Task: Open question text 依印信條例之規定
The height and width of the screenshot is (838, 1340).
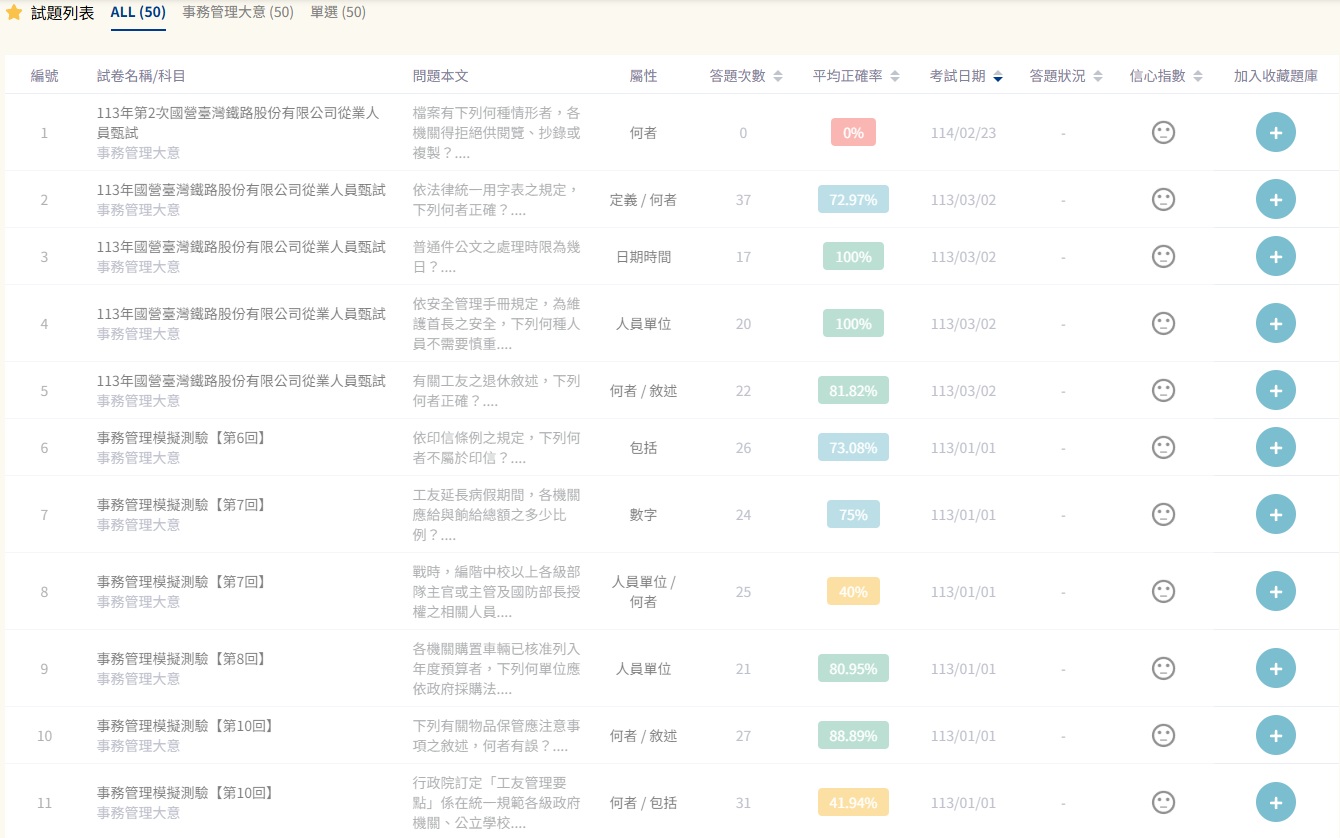Action: (496, 448)
